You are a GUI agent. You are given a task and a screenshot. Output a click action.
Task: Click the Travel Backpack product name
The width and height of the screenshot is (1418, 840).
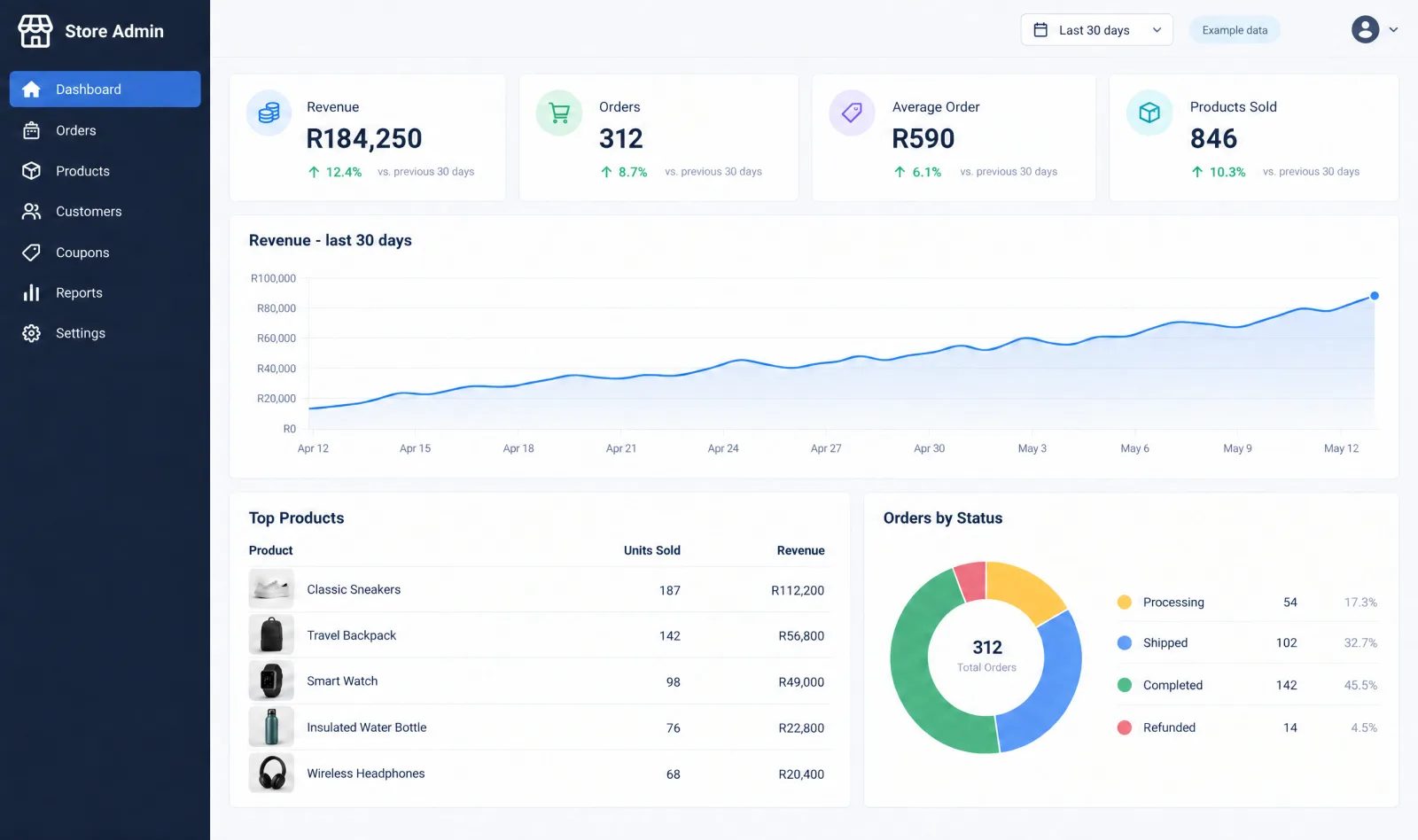(352, 635)
